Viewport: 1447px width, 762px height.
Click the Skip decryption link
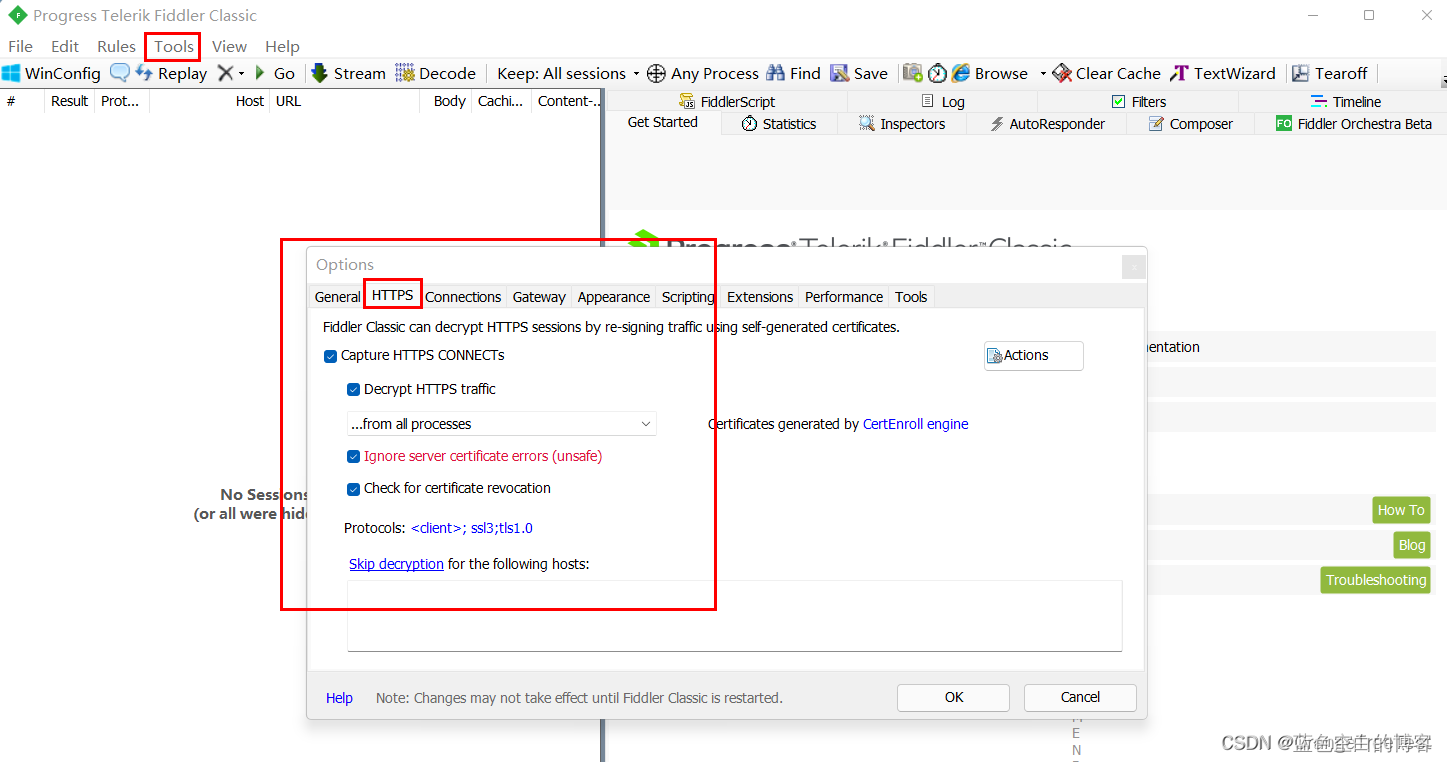tap(396, 563)
